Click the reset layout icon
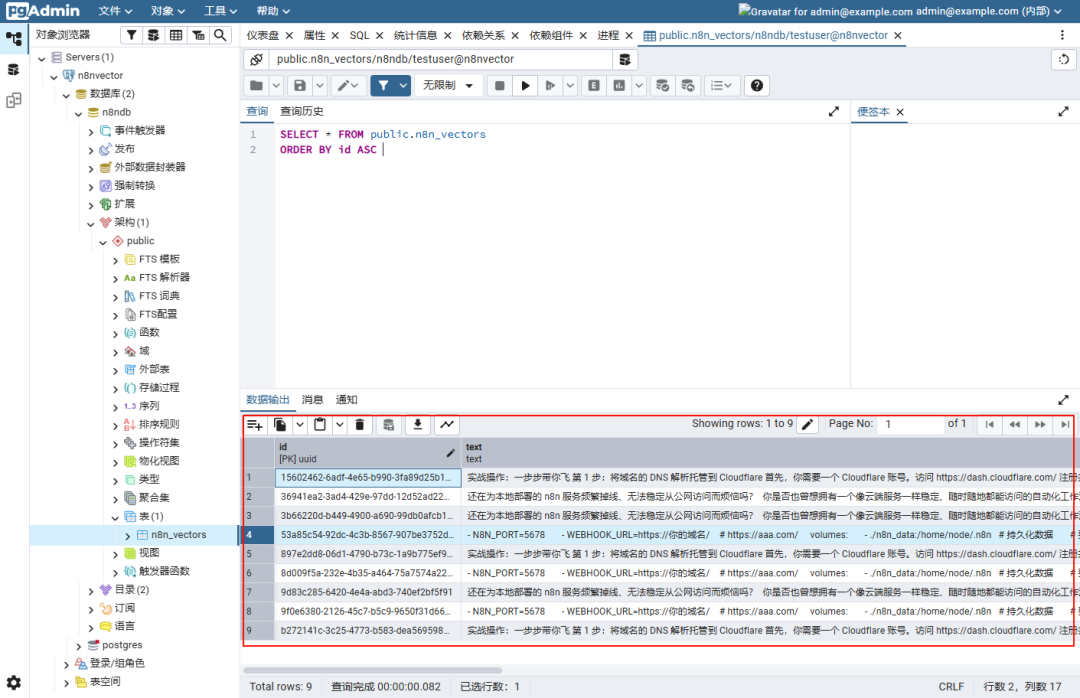The image size is (1080, 698). click(1063, 59)
